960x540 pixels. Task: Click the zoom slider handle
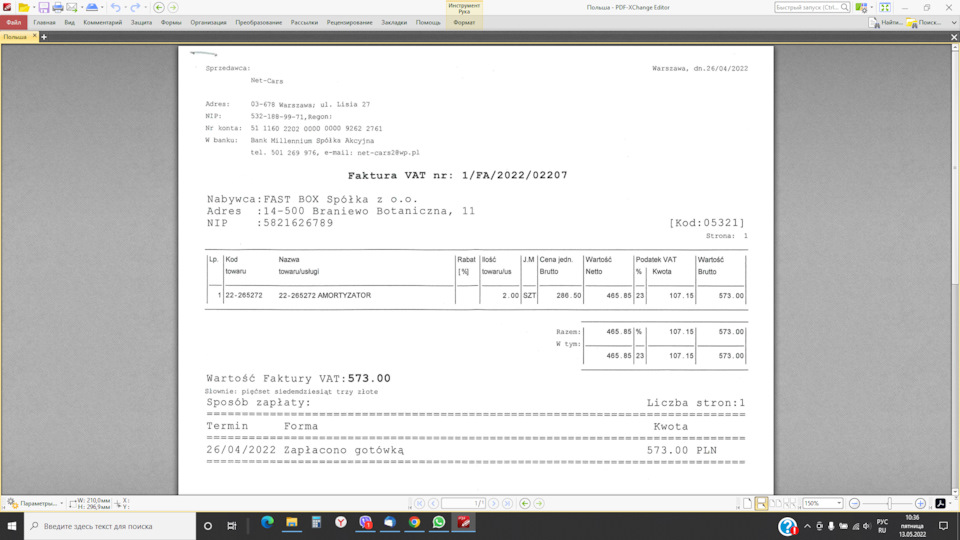click(890, 503)
